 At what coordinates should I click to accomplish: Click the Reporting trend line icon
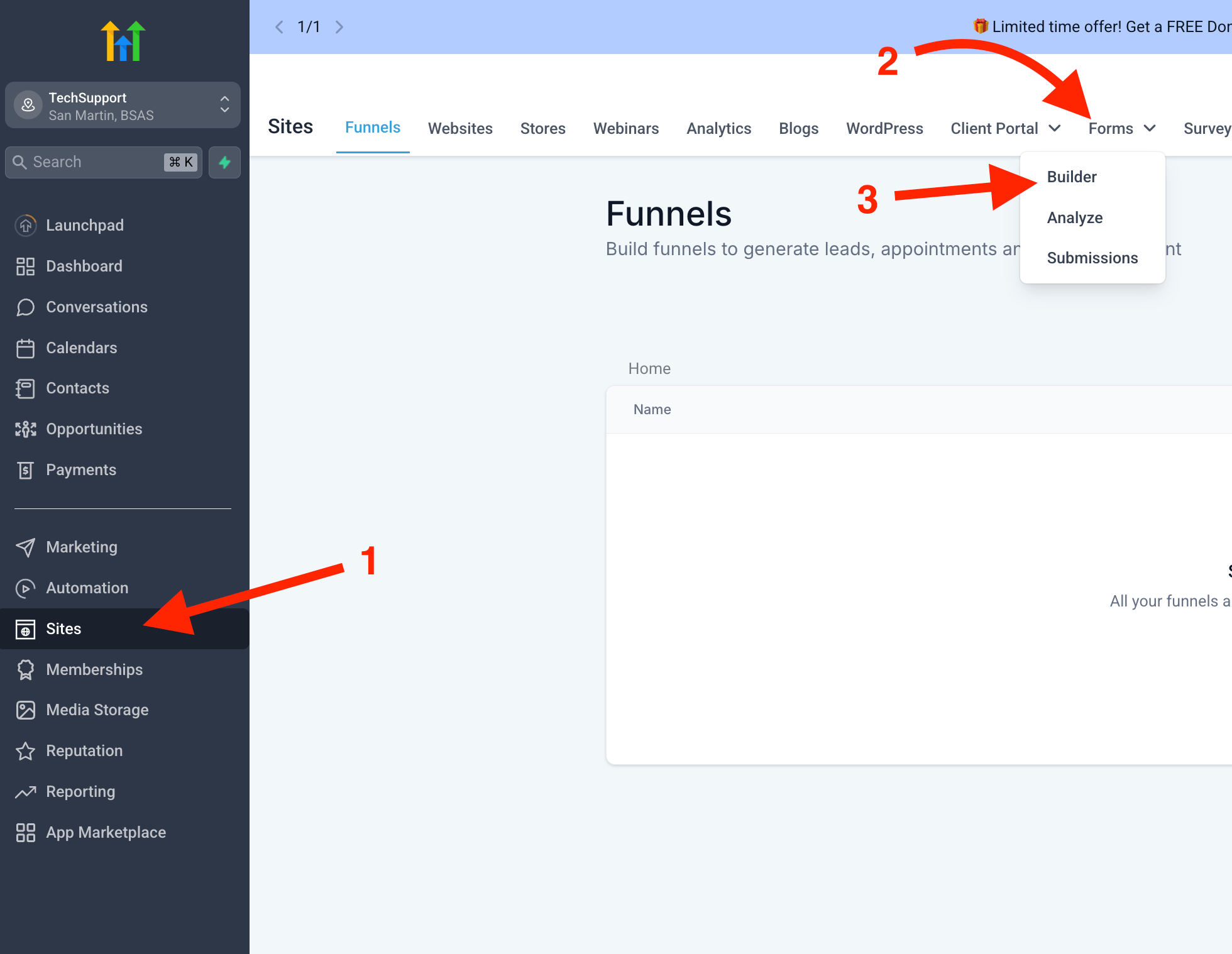click(x=26, y=792)
